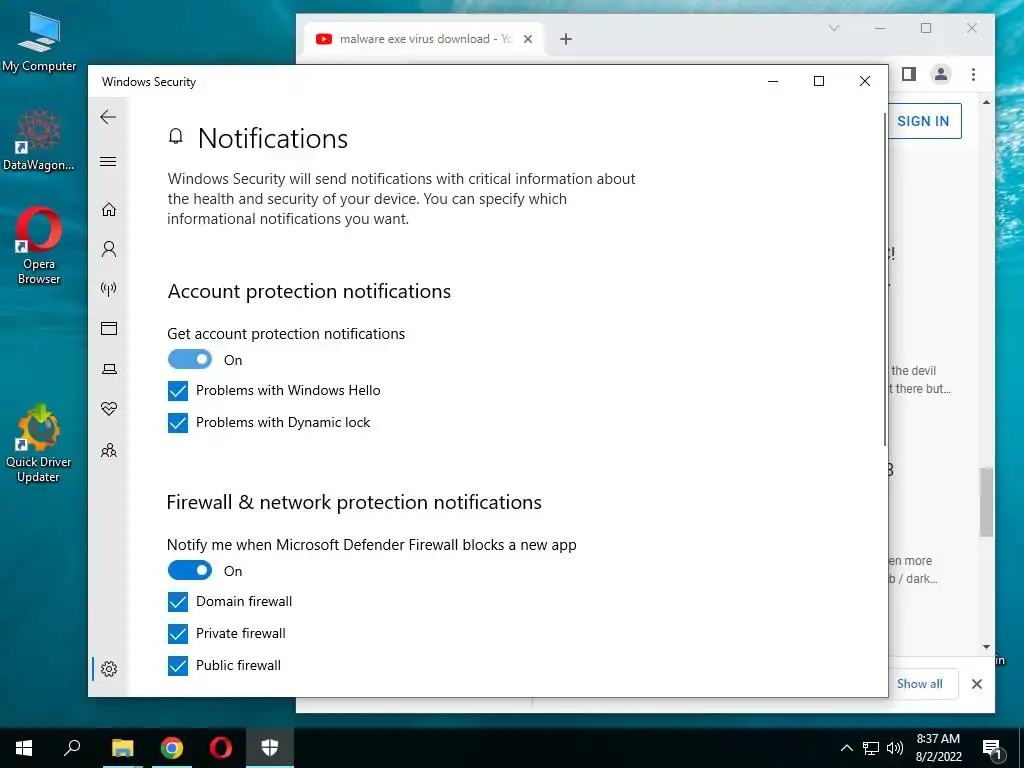Screen dimensions: 1024x768
Task: Open taskbar search magnifier
Action: click(x=72, y=748)
